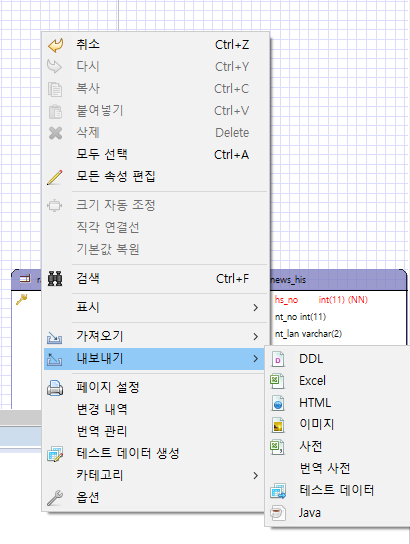Export as 이미지 from the submenu
Viewport: 410px width, 544px height.
338,425
